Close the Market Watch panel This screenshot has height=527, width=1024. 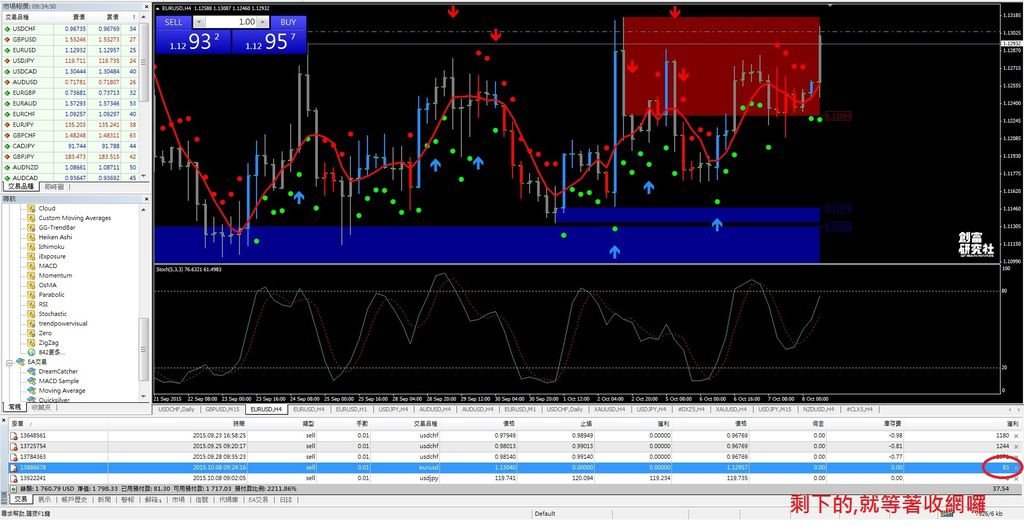point(146,7)
